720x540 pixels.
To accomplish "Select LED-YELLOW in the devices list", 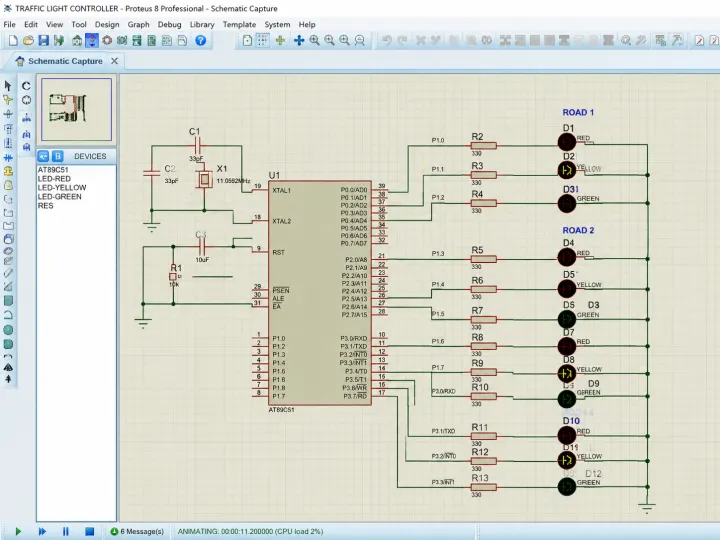I will [x=62, y=187].
